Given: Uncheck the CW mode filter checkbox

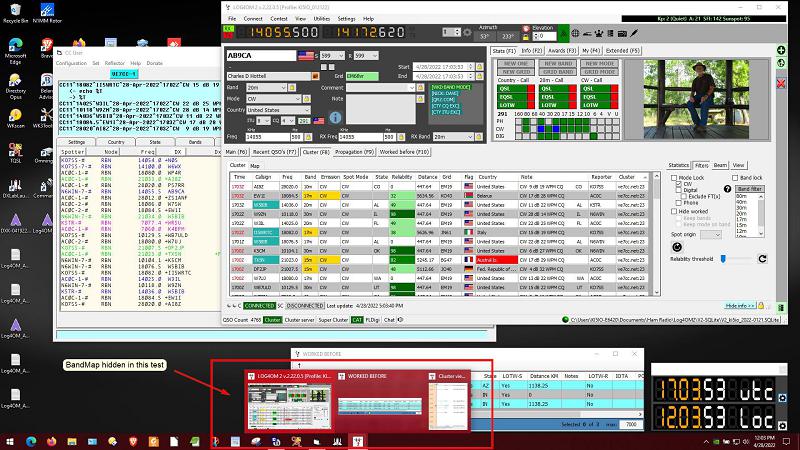Looking at the screenshot, I should pos(679,184).
